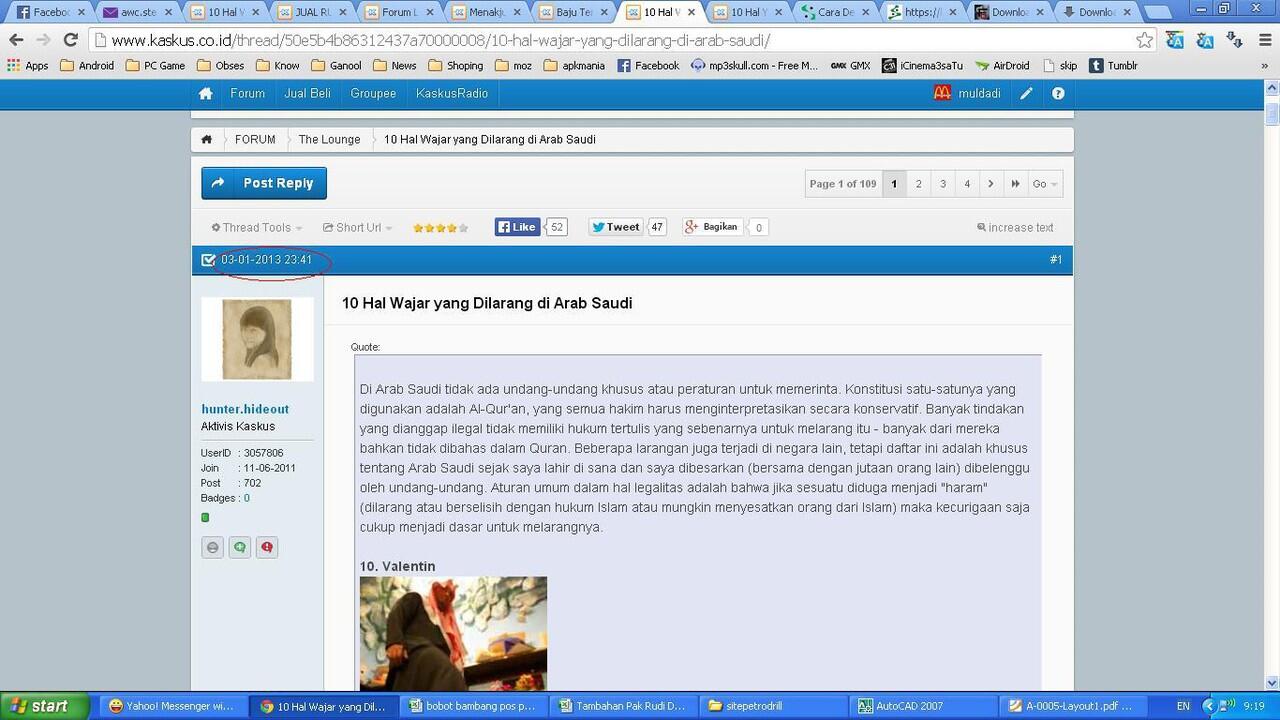Open Facebook bookmark in bookmarks bar
Viewport: 1280px width, 720px height.
[x=648, y=66]
